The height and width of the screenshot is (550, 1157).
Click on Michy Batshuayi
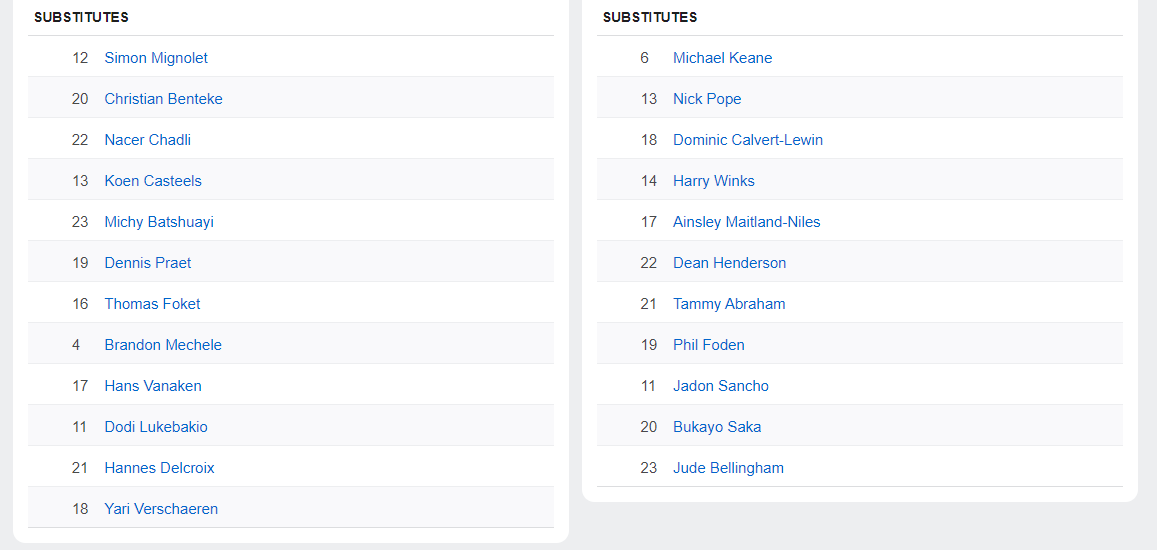point(159,222)
